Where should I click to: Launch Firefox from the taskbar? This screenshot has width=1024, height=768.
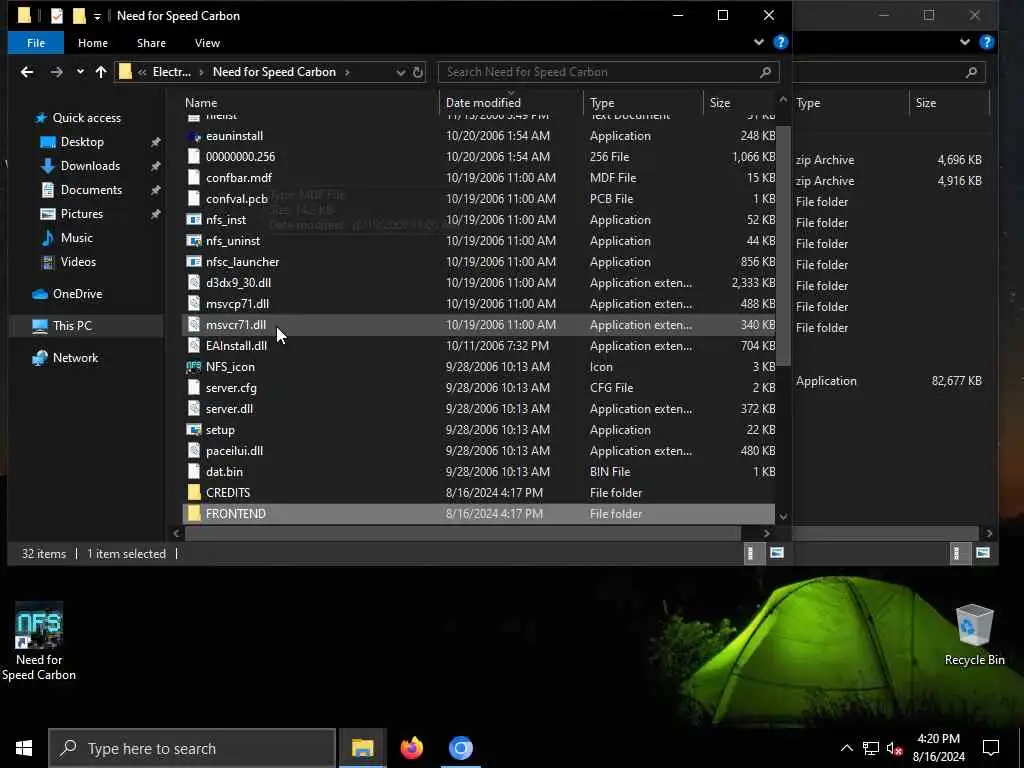[411, 748]
